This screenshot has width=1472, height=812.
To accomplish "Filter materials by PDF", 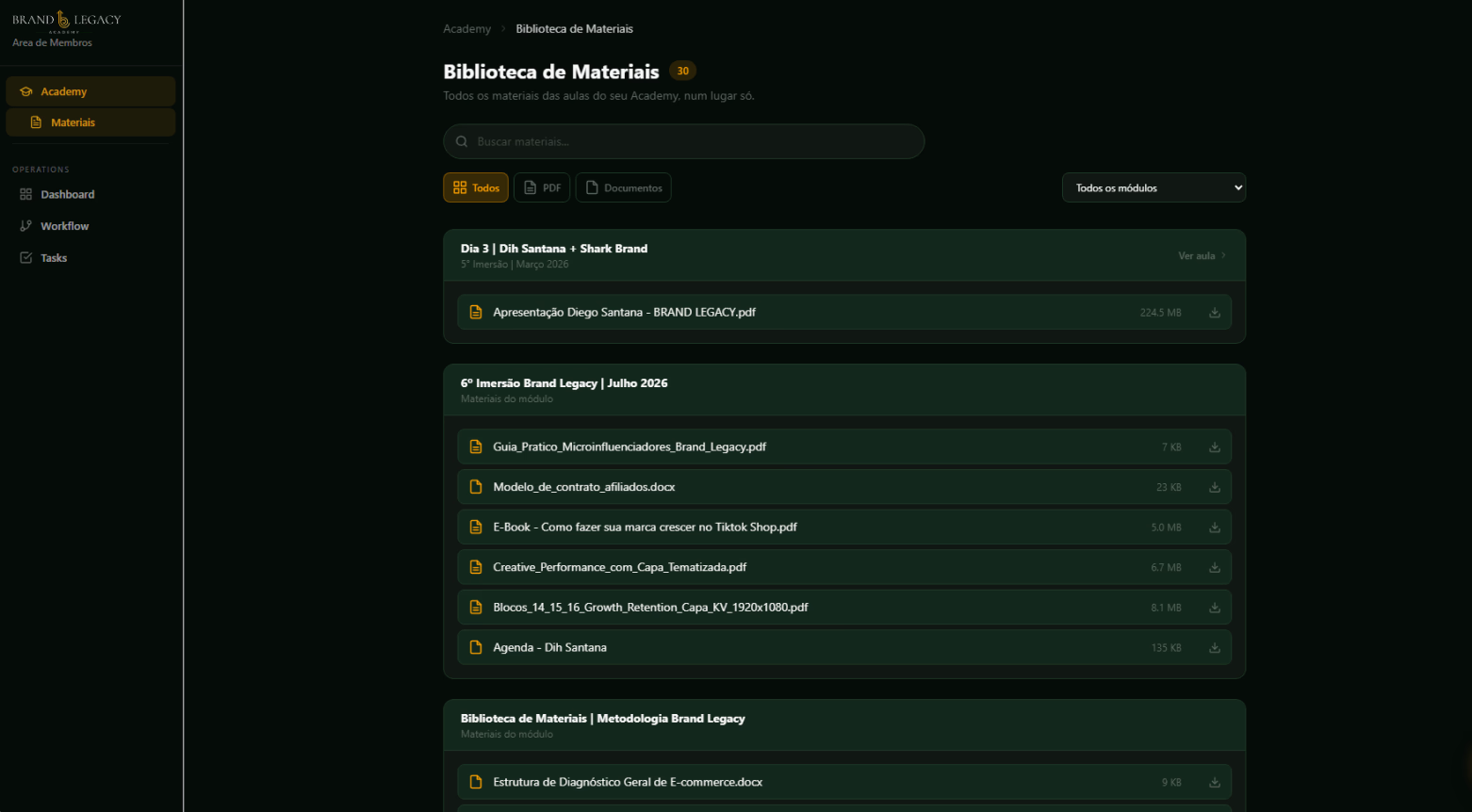I will click(542, 187).
